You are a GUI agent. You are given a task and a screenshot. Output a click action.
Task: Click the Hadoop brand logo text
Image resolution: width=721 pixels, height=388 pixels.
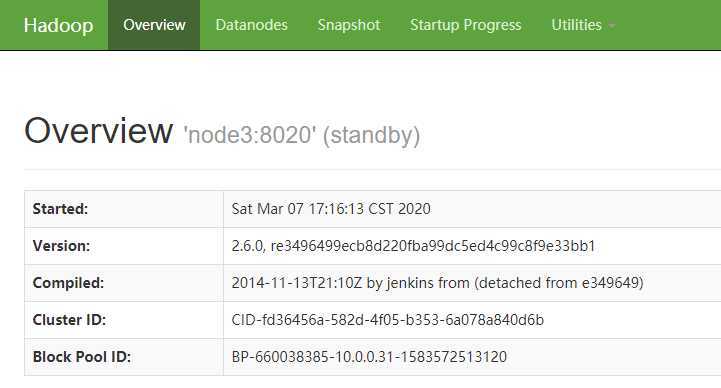click(x=58, y=25)
